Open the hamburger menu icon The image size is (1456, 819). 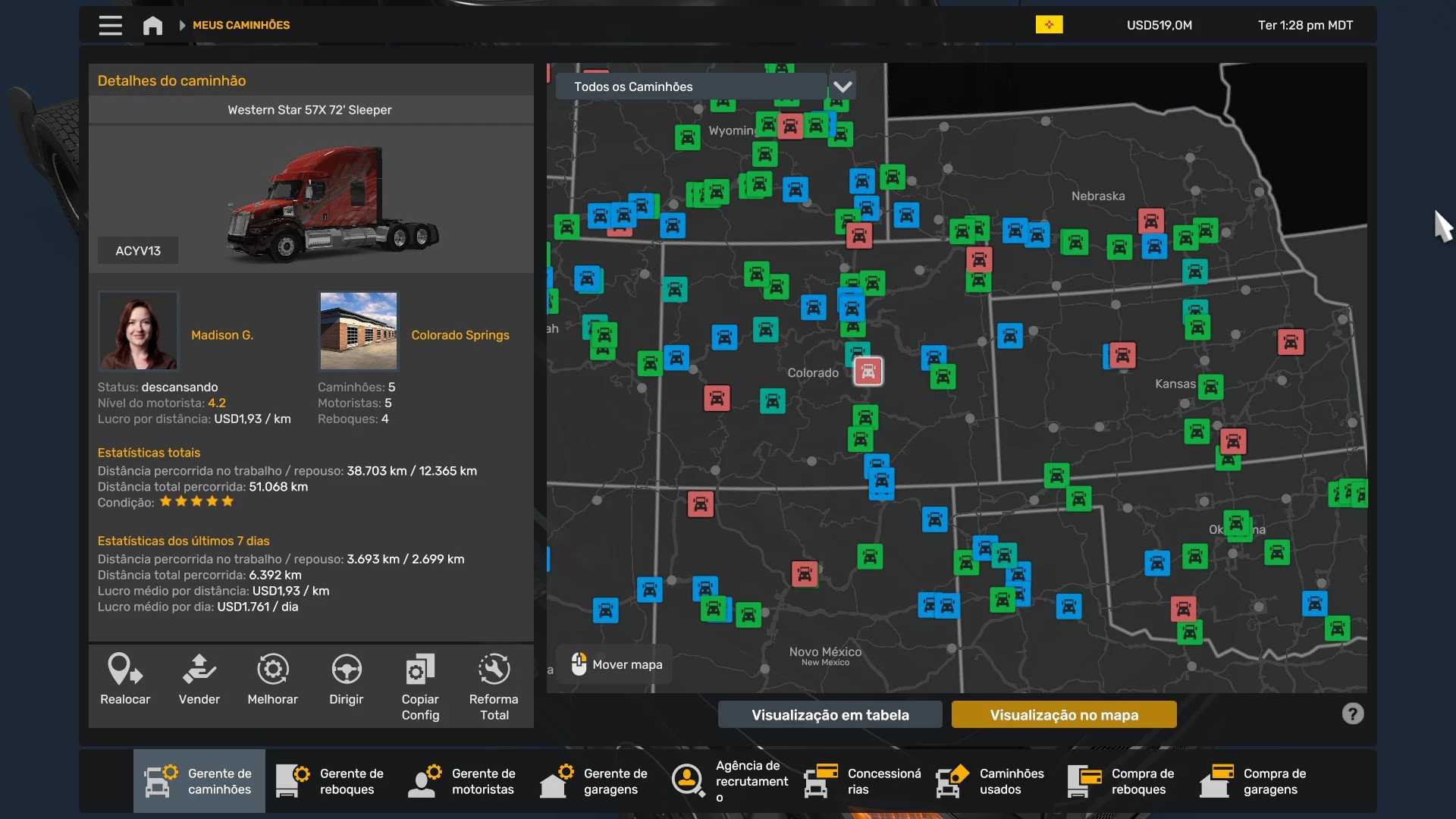pos(110,26)
